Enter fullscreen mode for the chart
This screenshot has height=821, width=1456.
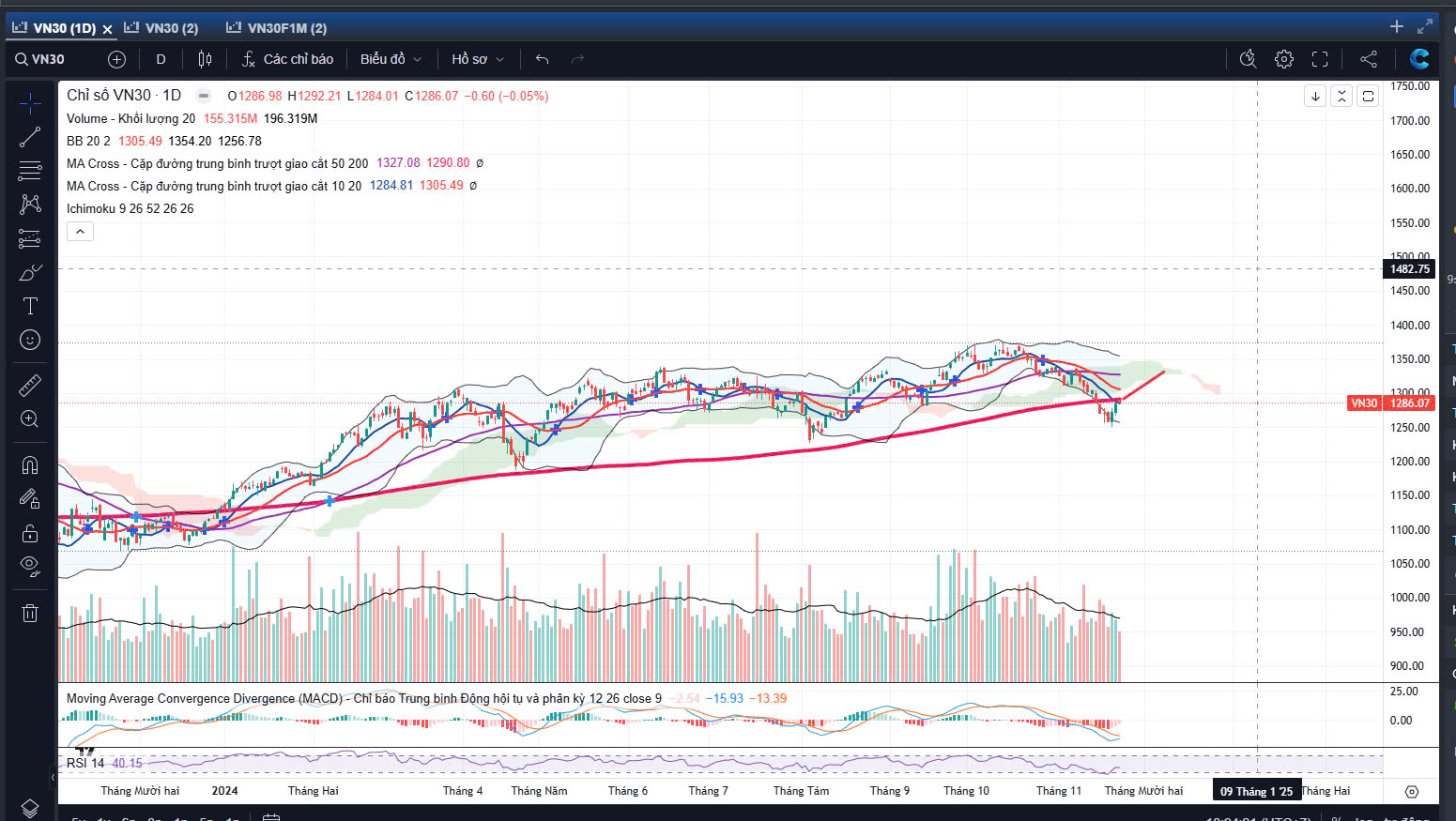[x=1320, y=59]
